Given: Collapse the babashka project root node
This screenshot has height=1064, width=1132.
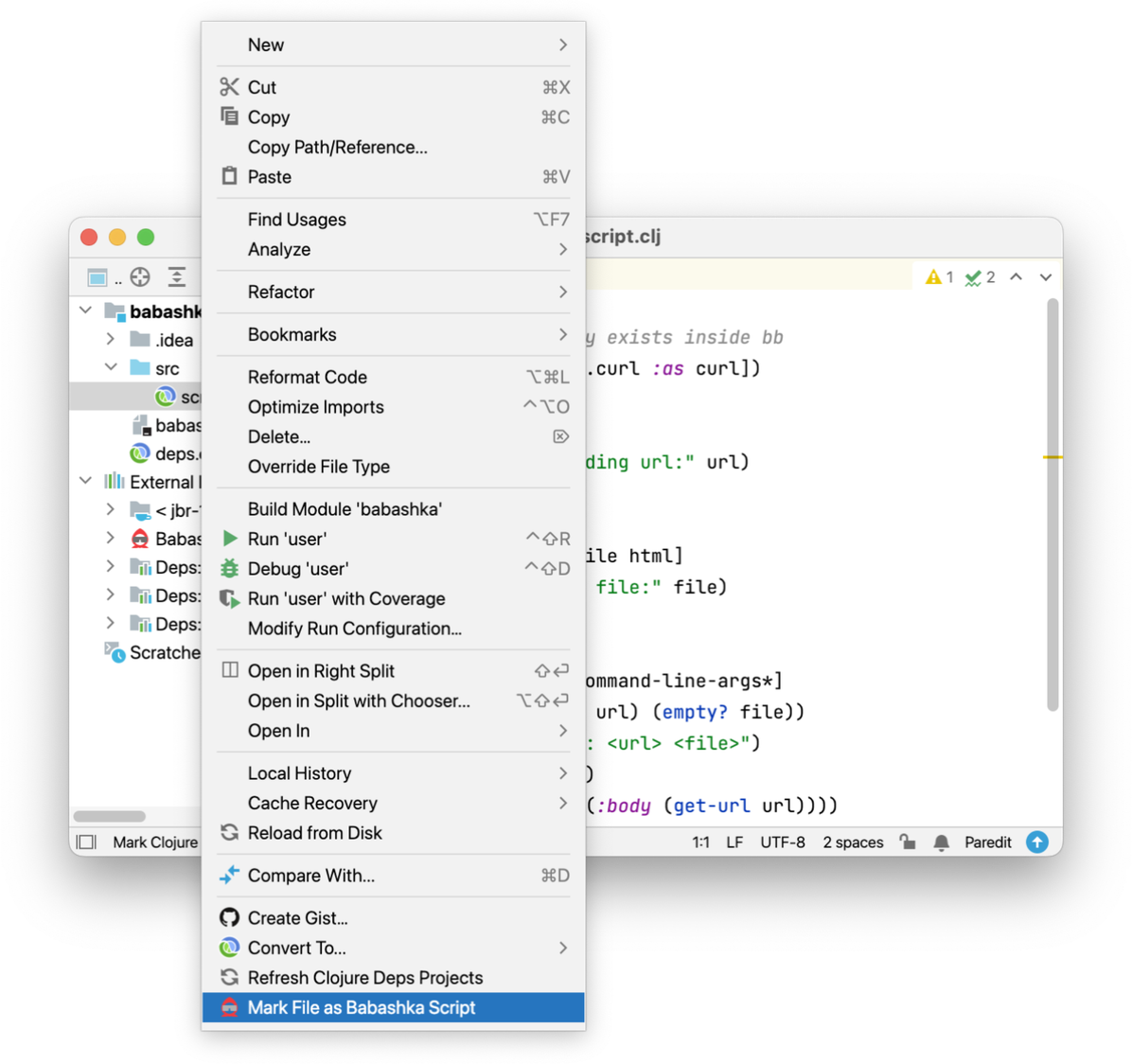Looking at the screenshot, I should coord(86,310).
